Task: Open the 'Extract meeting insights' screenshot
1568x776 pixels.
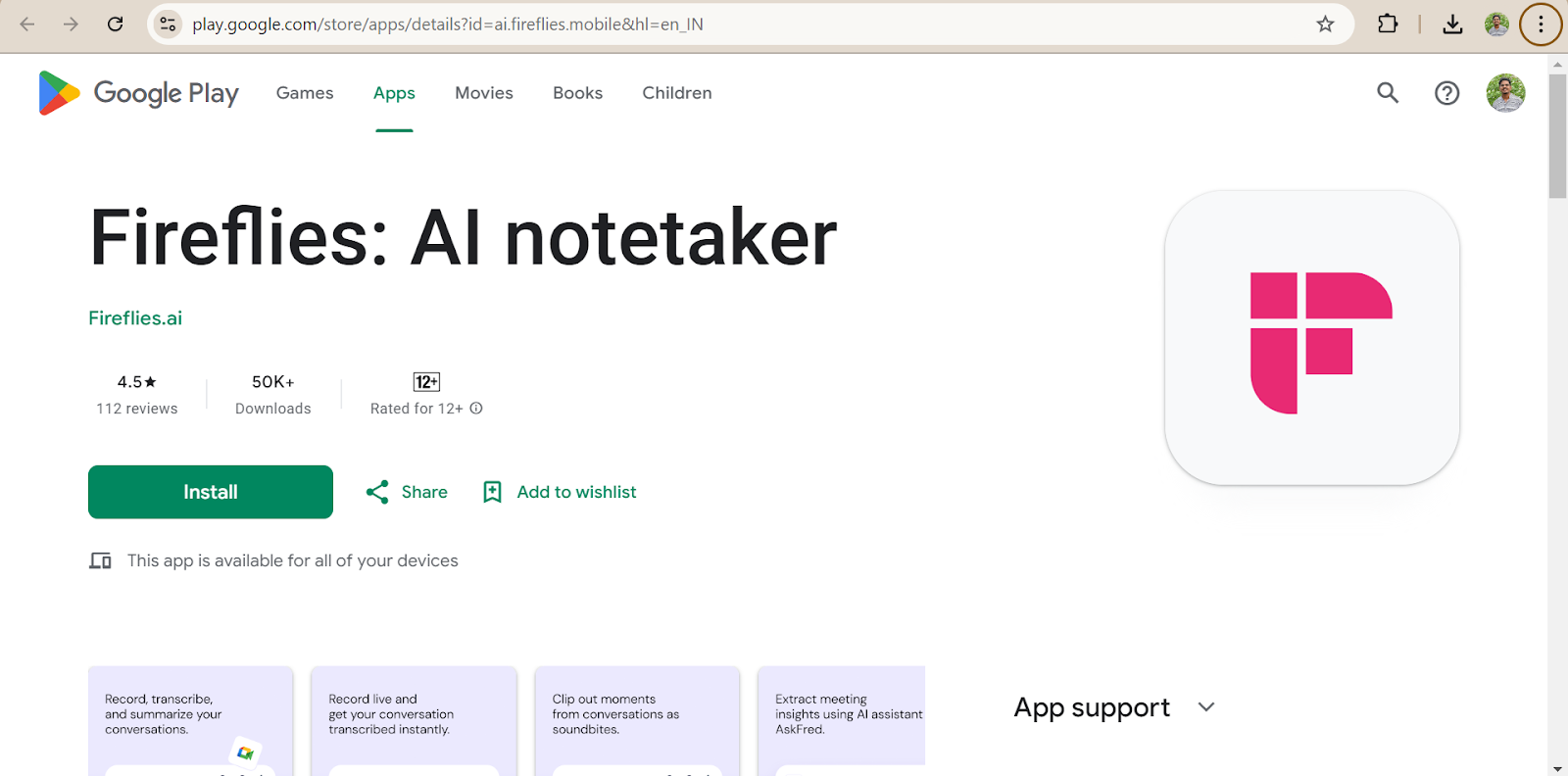Action: click(x=841, y=721)
